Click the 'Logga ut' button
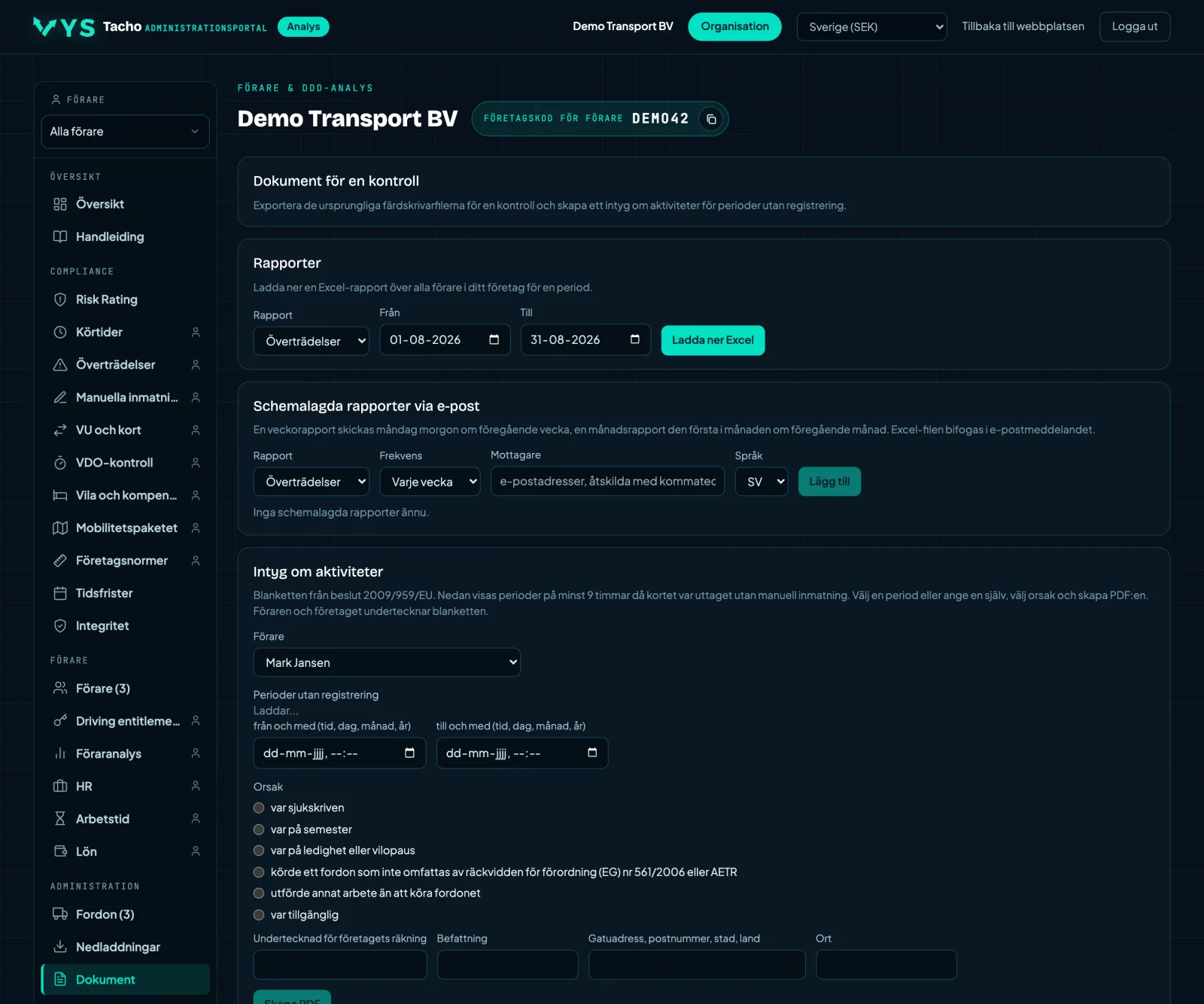Viewport: 1204px width, 1004px height. click(1135, 27)
